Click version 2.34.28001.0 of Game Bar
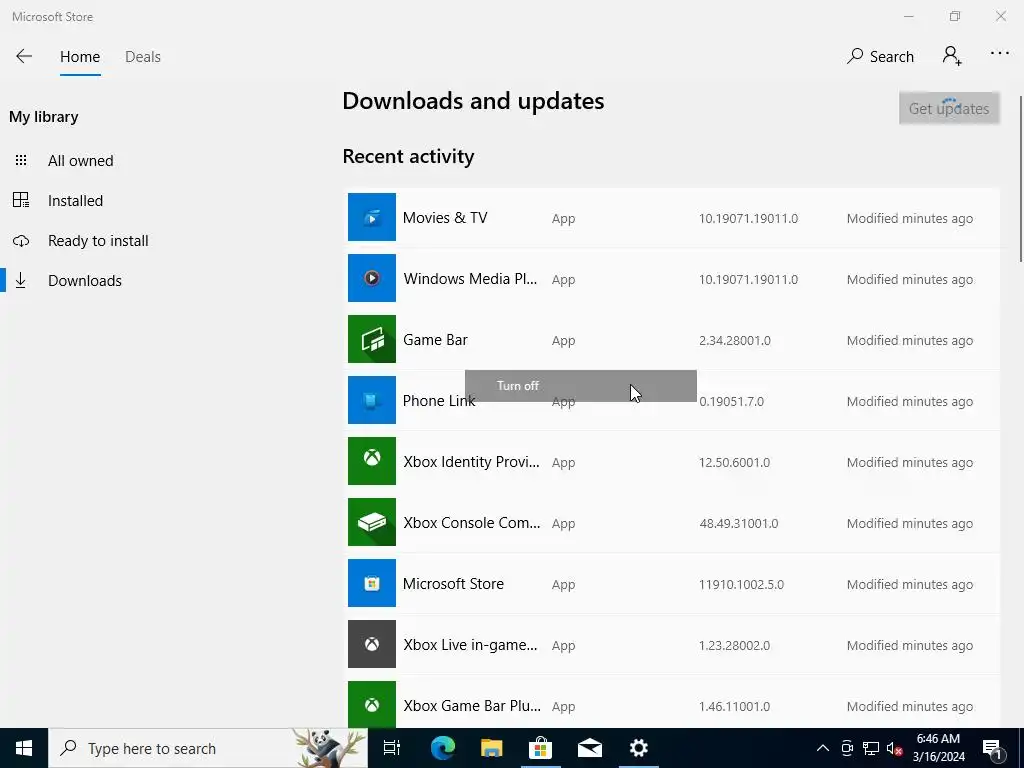This screenshot has height=768, width=1024. [x=735, y=340]
